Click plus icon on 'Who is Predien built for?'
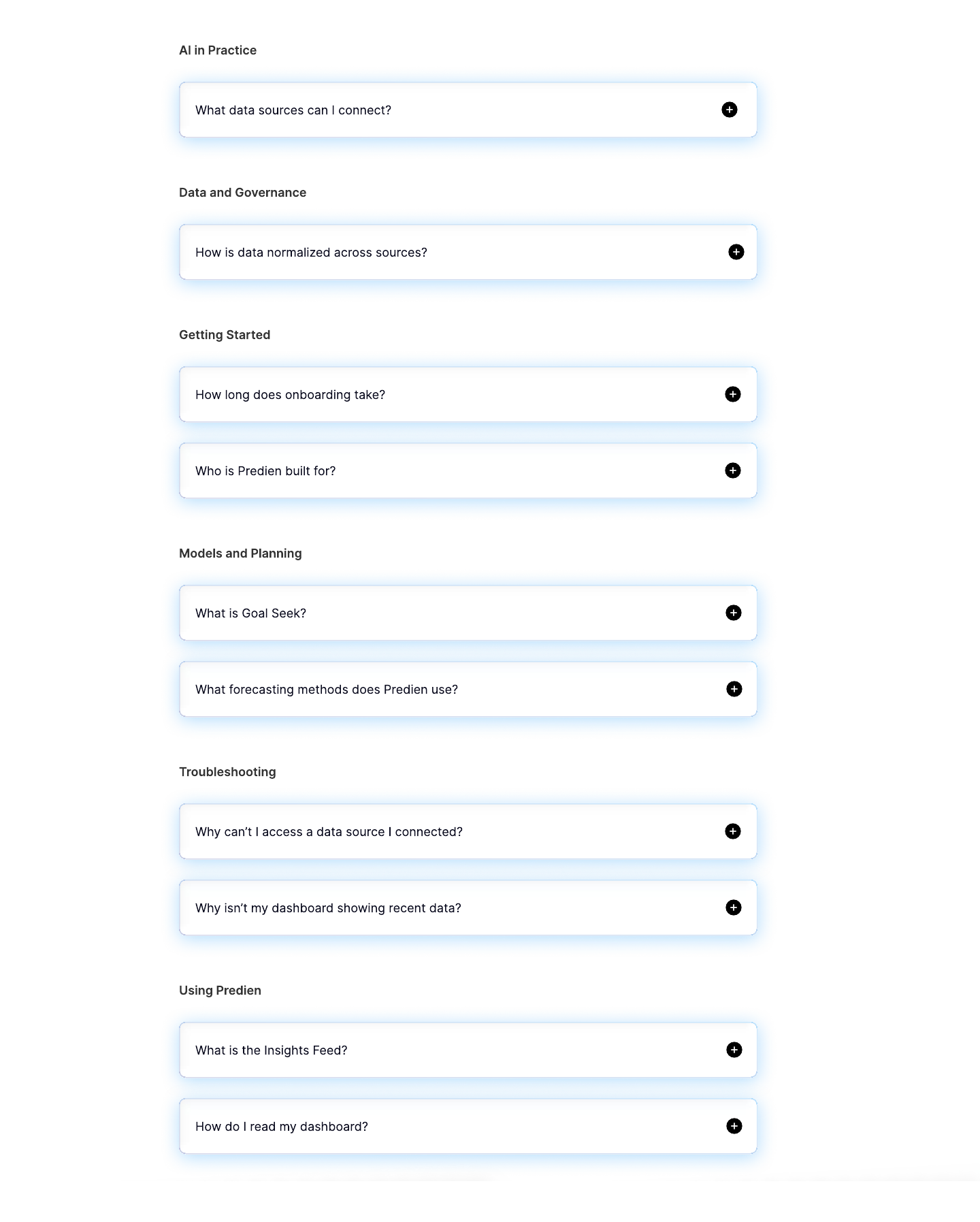 [732, 470]
